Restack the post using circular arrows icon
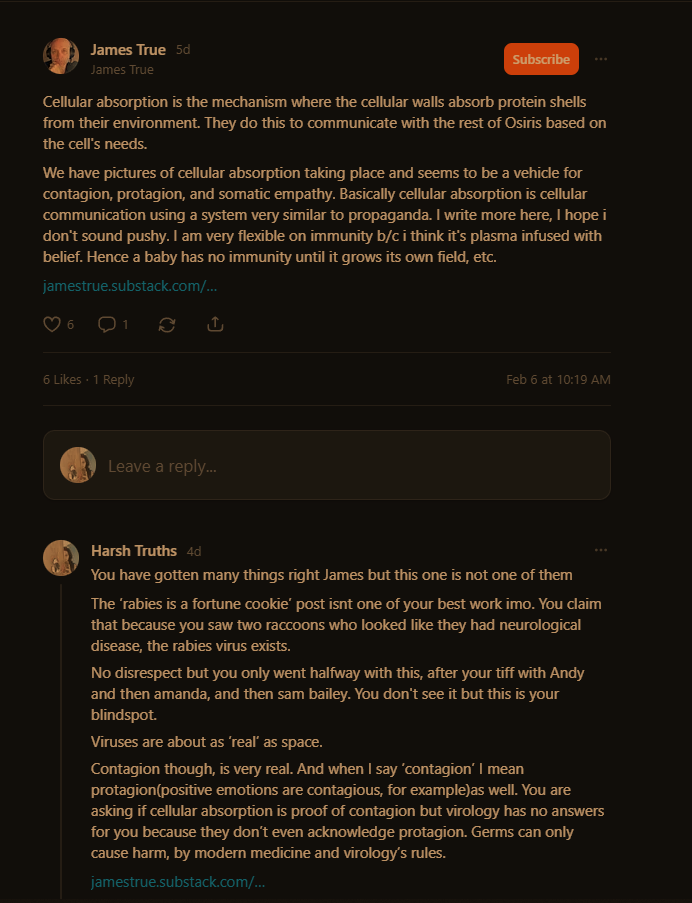The image size is (692, 903). click(x=167, y=325)
